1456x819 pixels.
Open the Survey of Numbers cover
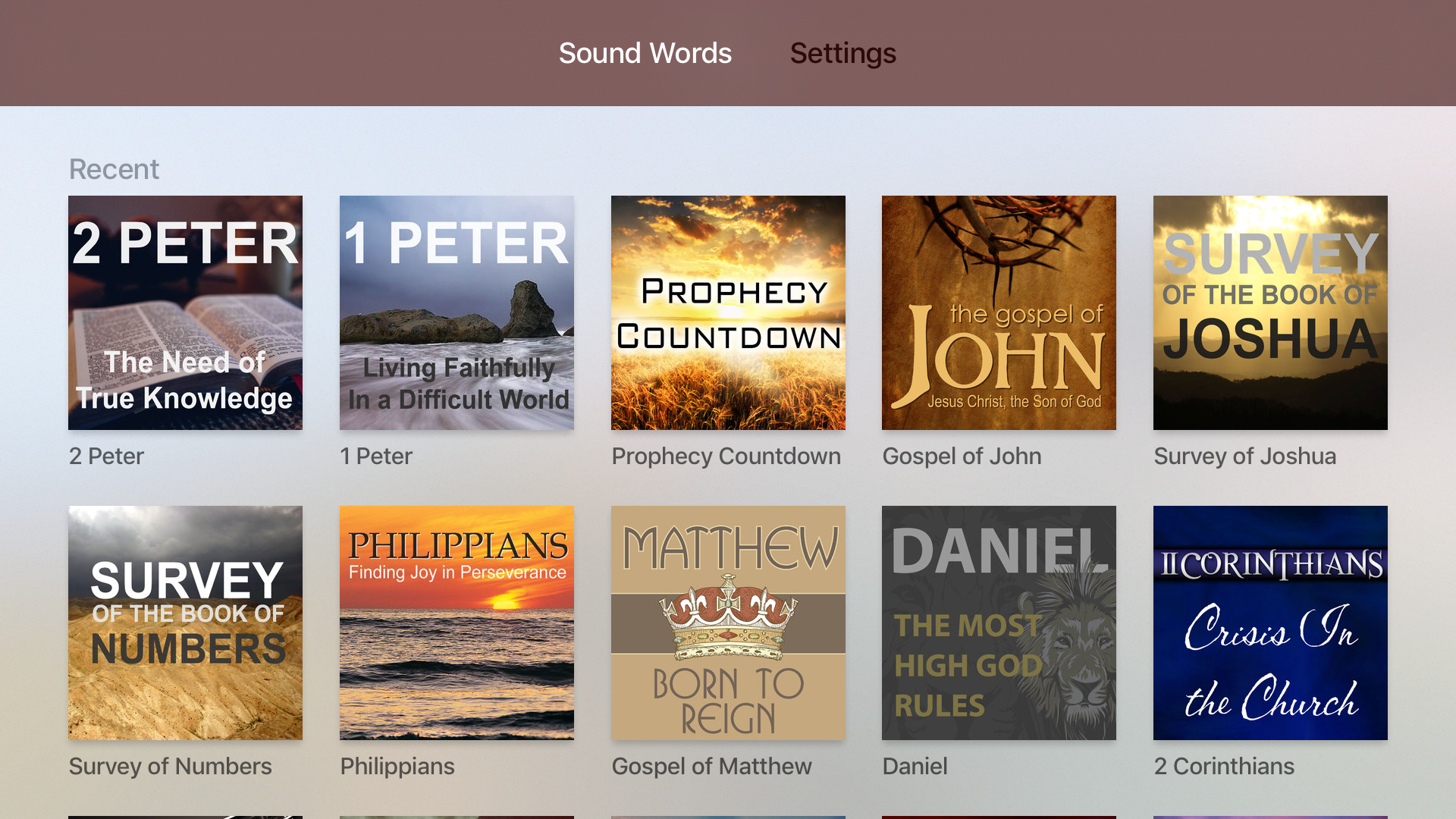pyautogui.click(x=185, y=623)
